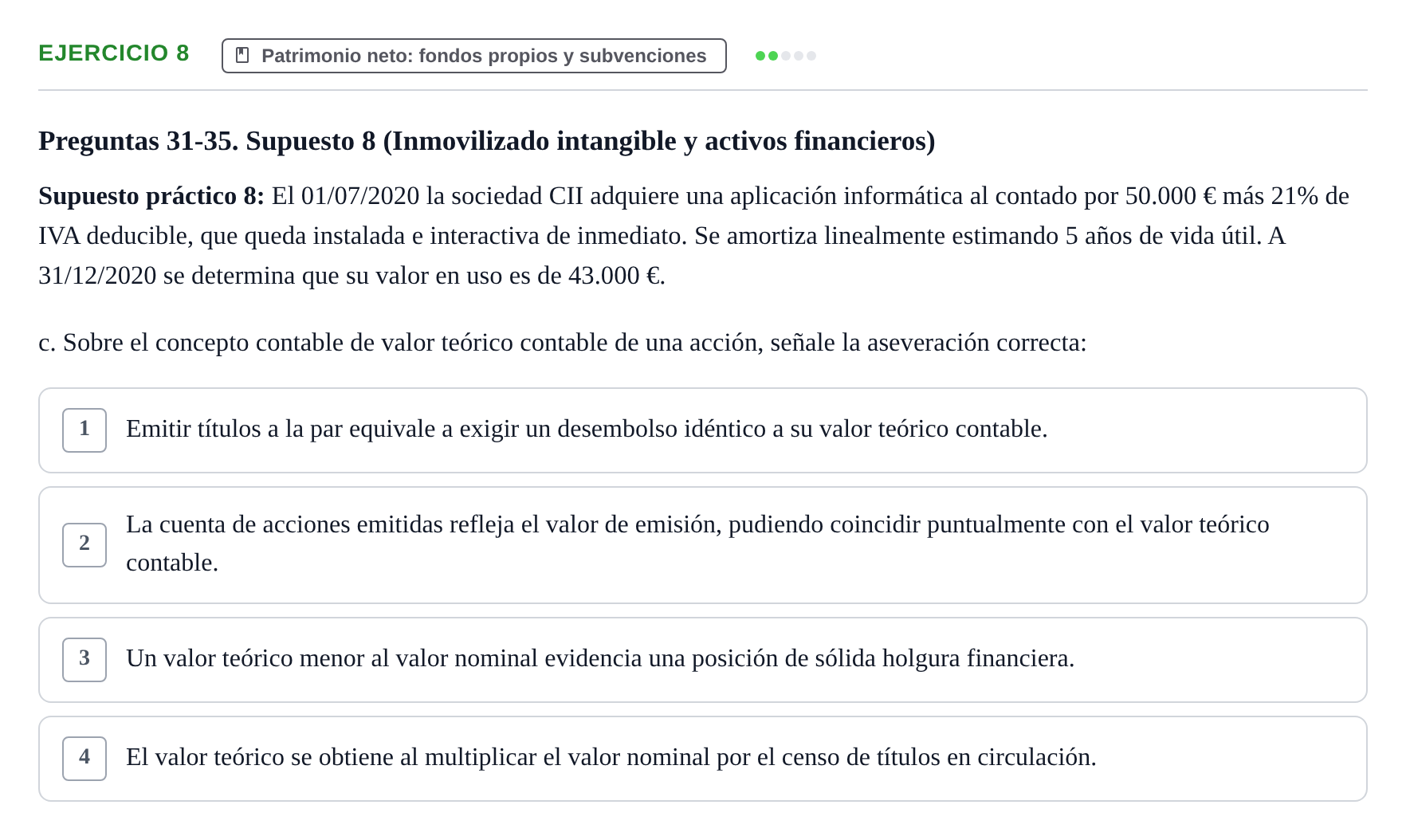The height and width of the screenshot is (840, 1406).
Task: Click the bookmark icon in the topic tag
Action: (x=243, y=55)
